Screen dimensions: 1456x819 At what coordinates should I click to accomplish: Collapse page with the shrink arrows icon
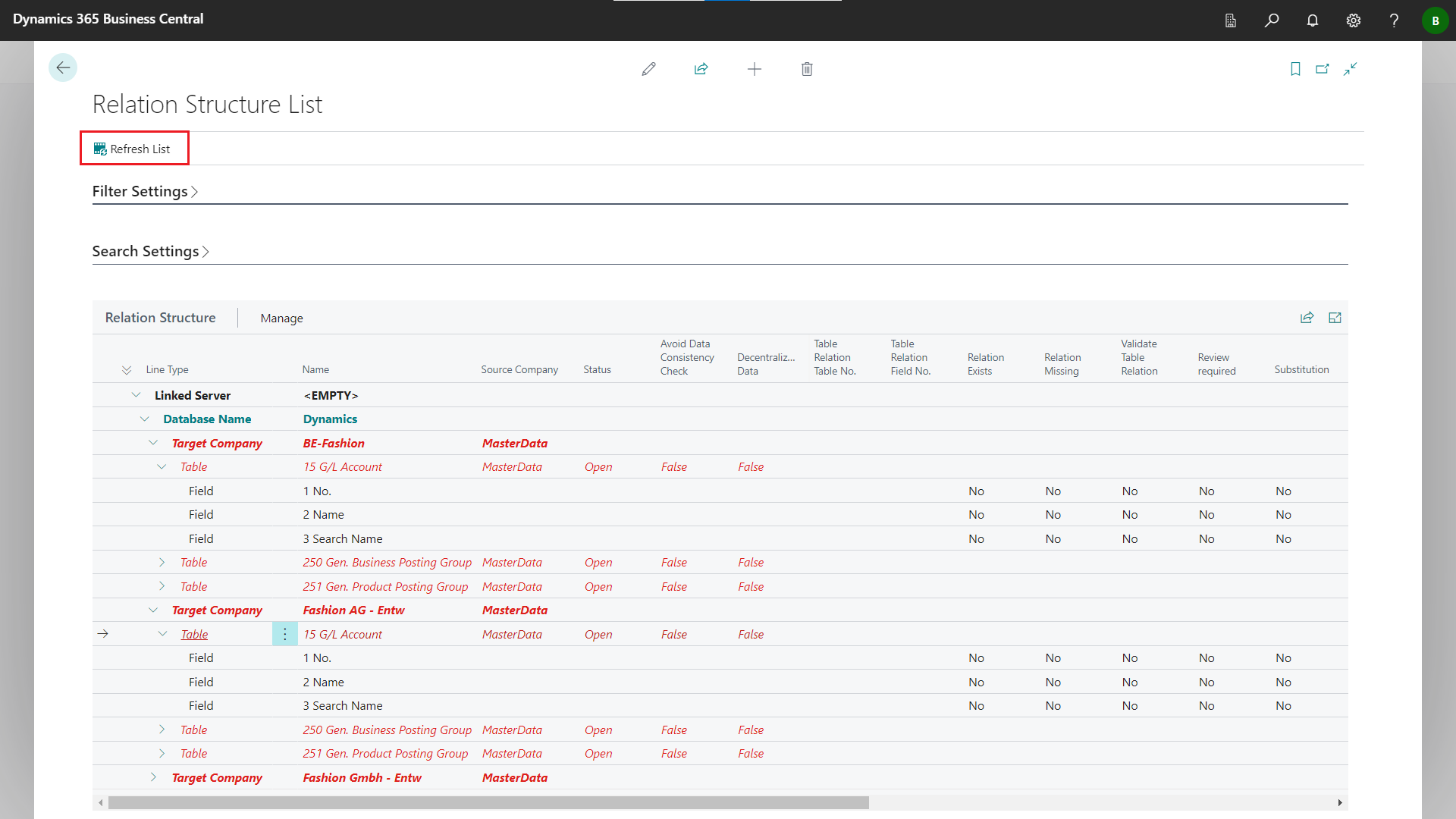[x=1350, y=69]
